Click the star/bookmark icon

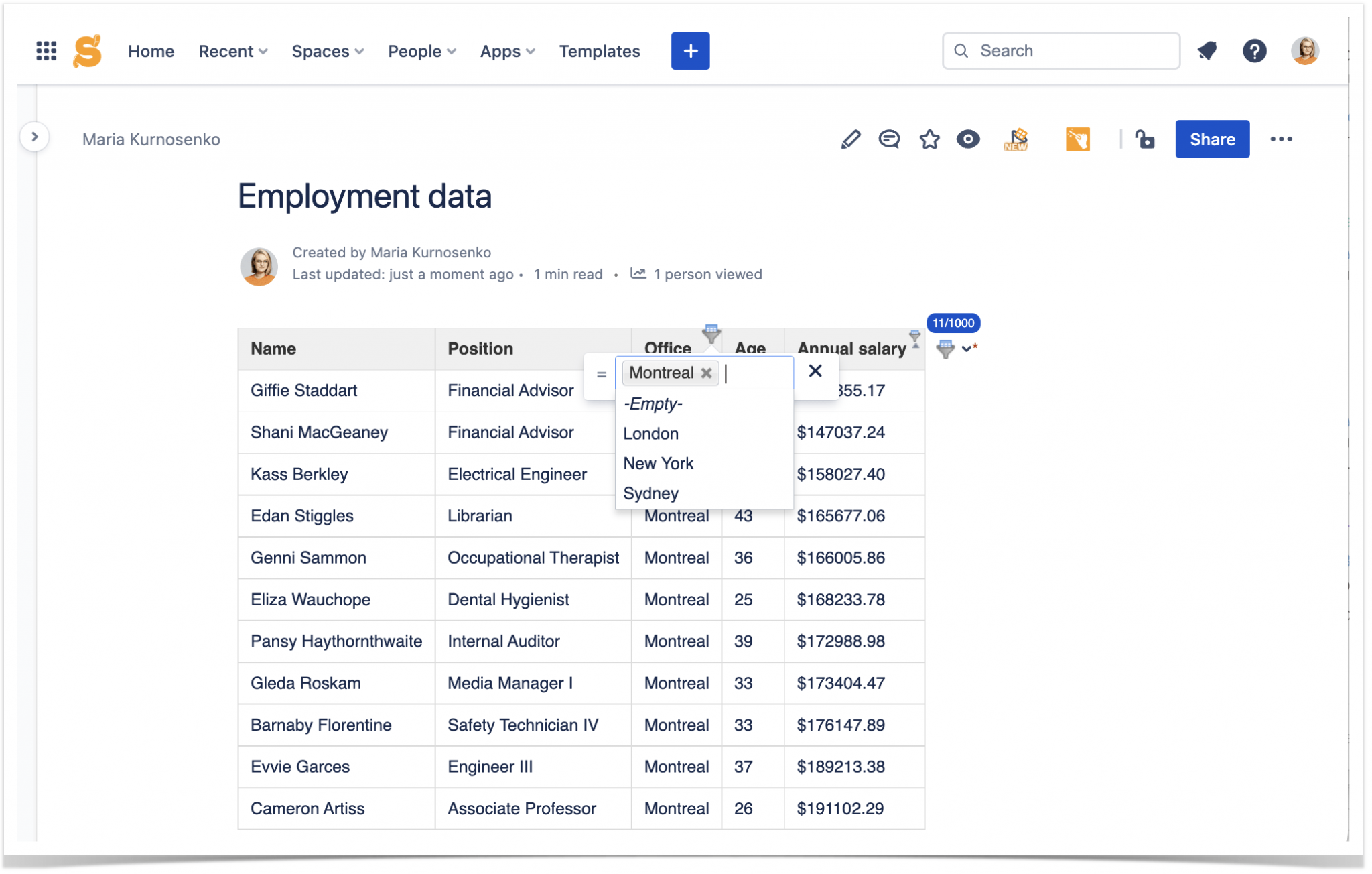[928, 139]
